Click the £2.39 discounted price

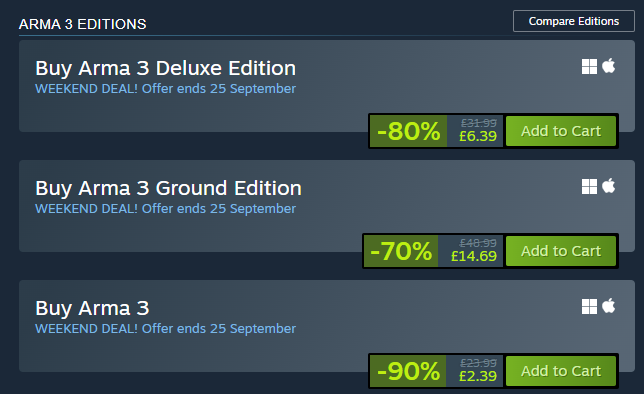(478, 376)
